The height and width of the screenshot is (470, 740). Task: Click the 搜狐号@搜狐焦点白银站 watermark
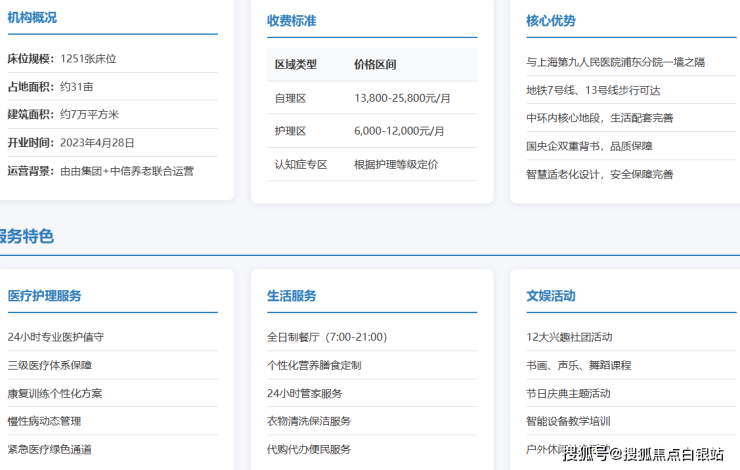pyautogui.click(x=643, y=454)
